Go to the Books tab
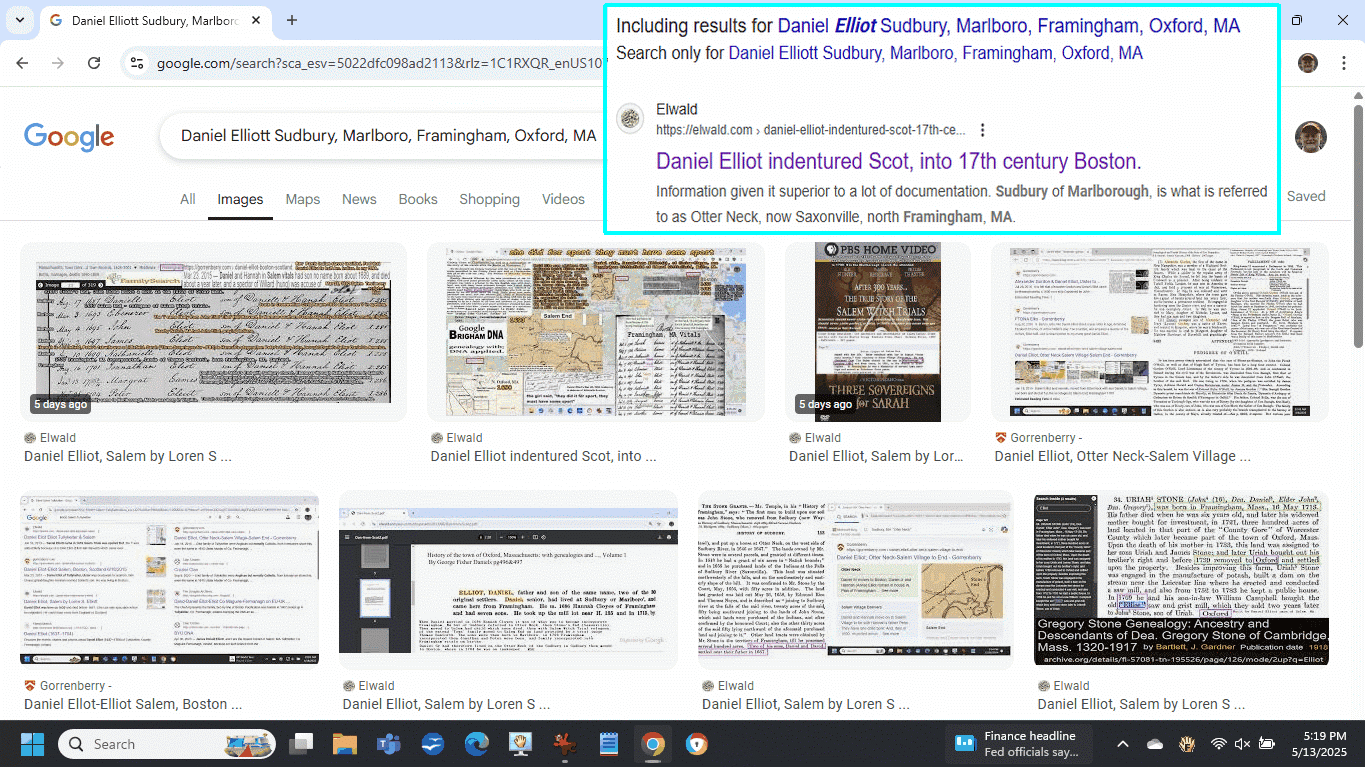This screenshot has height=767, width=1365. pos(418,199)
